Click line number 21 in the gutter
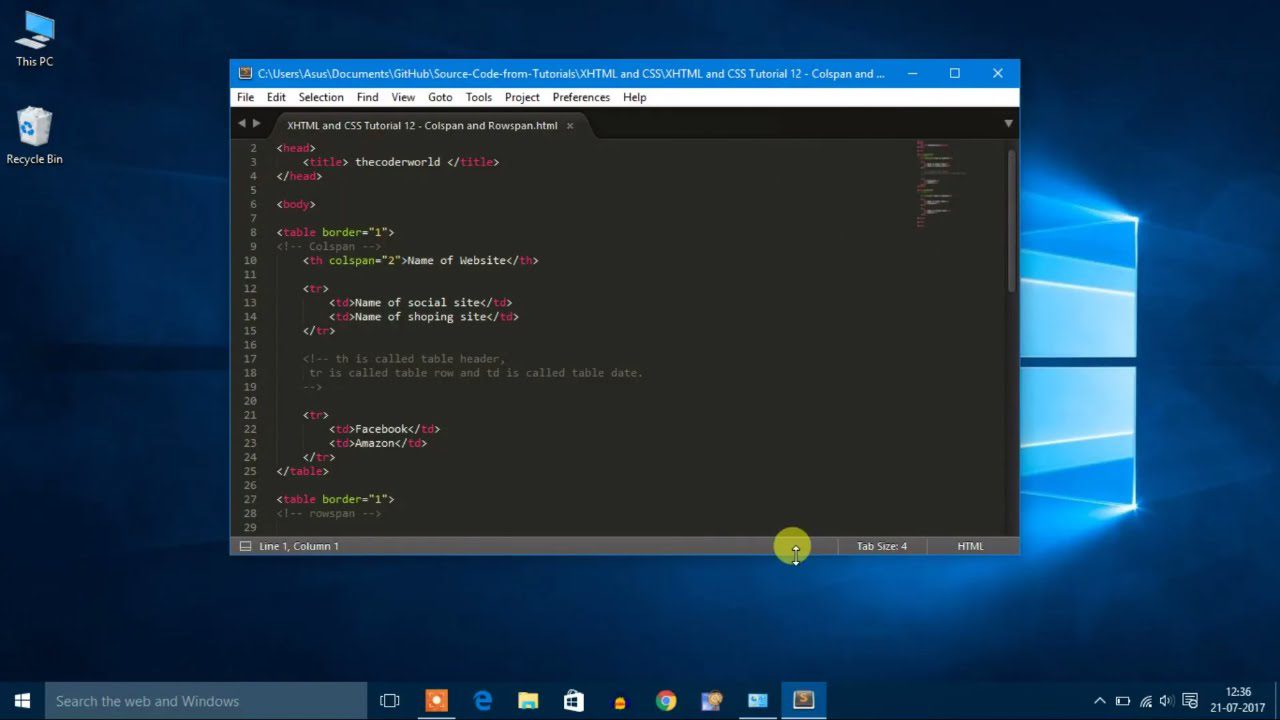 point(250,415)
